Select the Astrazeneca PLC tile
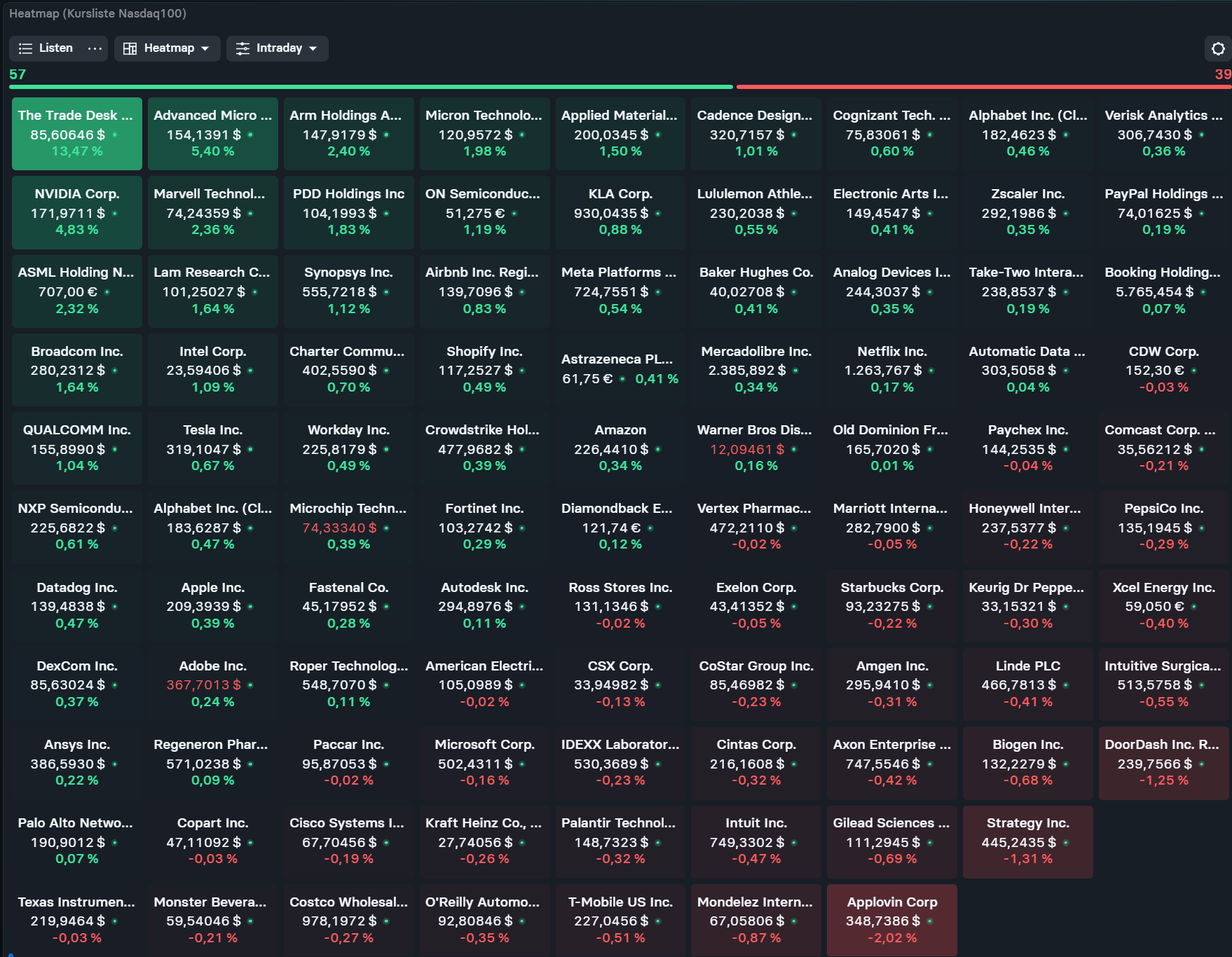Viewport: 1232px width, 957px height. click(x=621, y=369)
